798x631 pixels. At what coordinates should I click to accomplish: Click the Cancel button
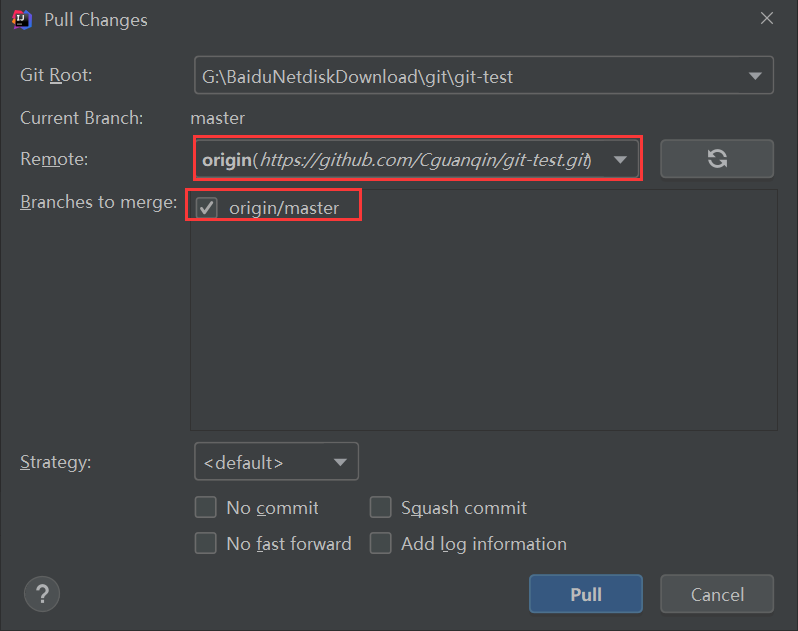point(717,594)
